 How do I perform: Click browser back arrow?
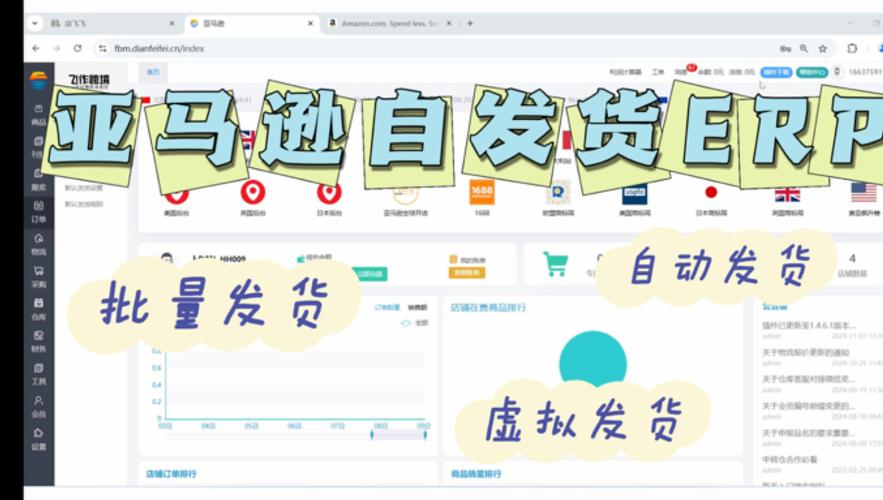(x=36, y=48)
